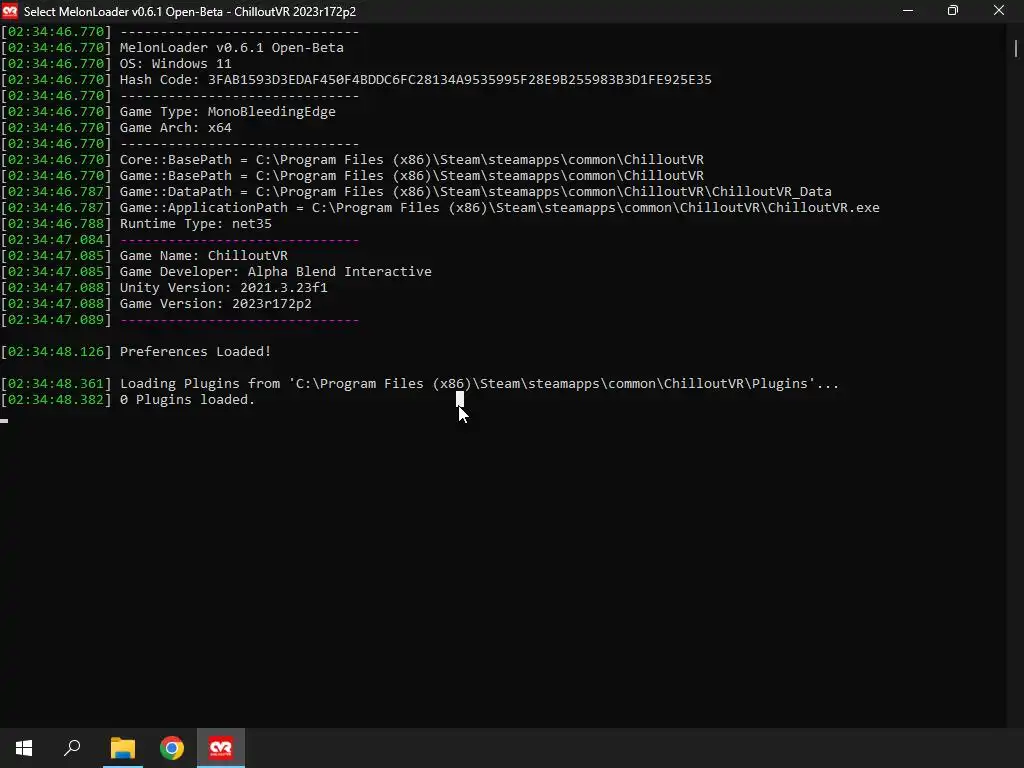Click the timestamp [02:34:47.084]
This screenshot has width=1024, height=768.
click(56, 240)
